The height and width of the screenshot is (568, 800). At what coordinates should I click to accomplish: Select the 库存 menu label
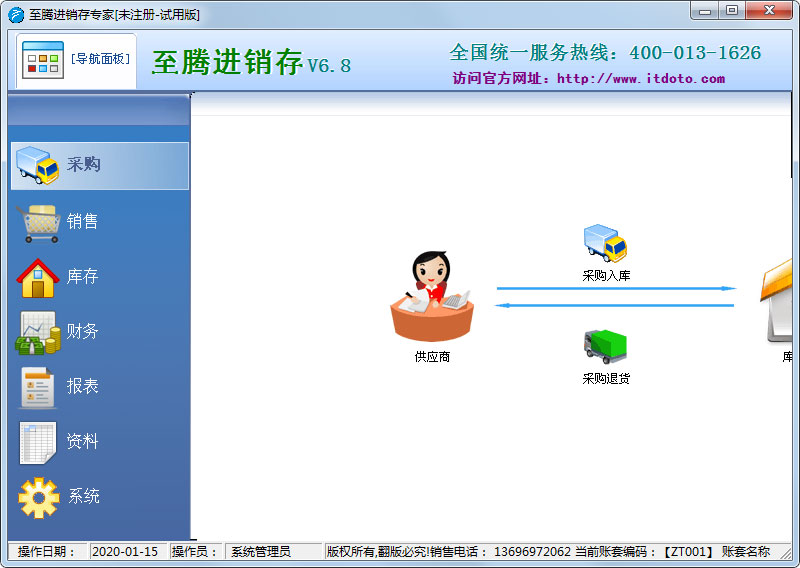[82, 276]
